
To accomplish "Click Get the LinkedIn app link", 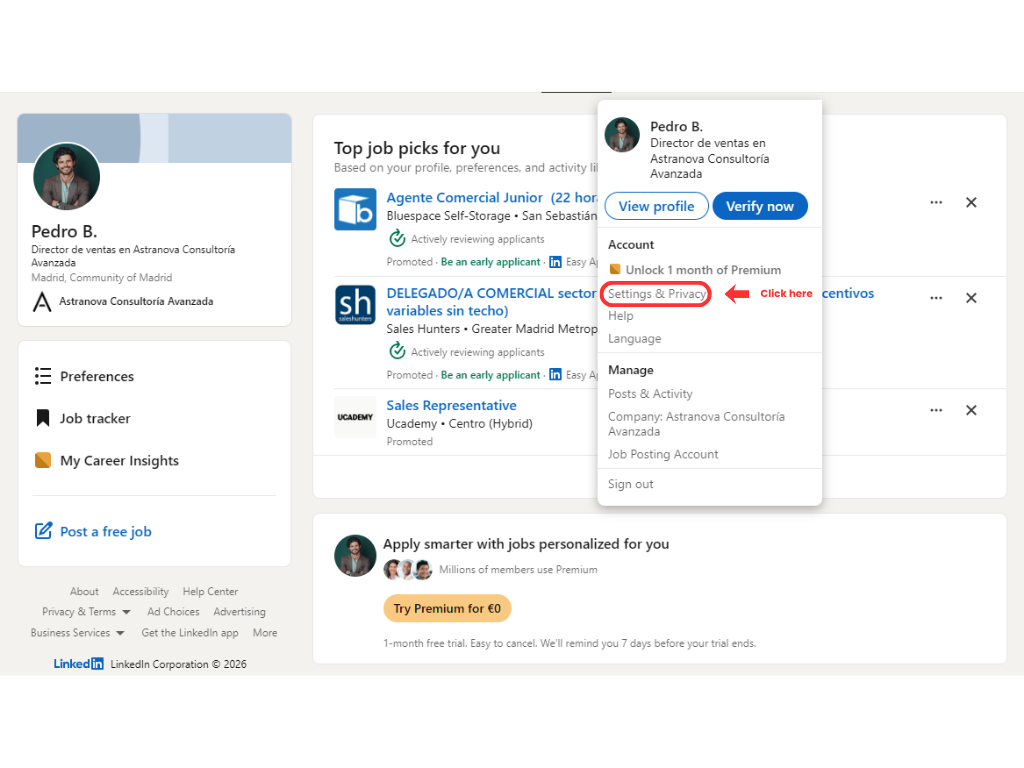I will (x=190, y=633).
